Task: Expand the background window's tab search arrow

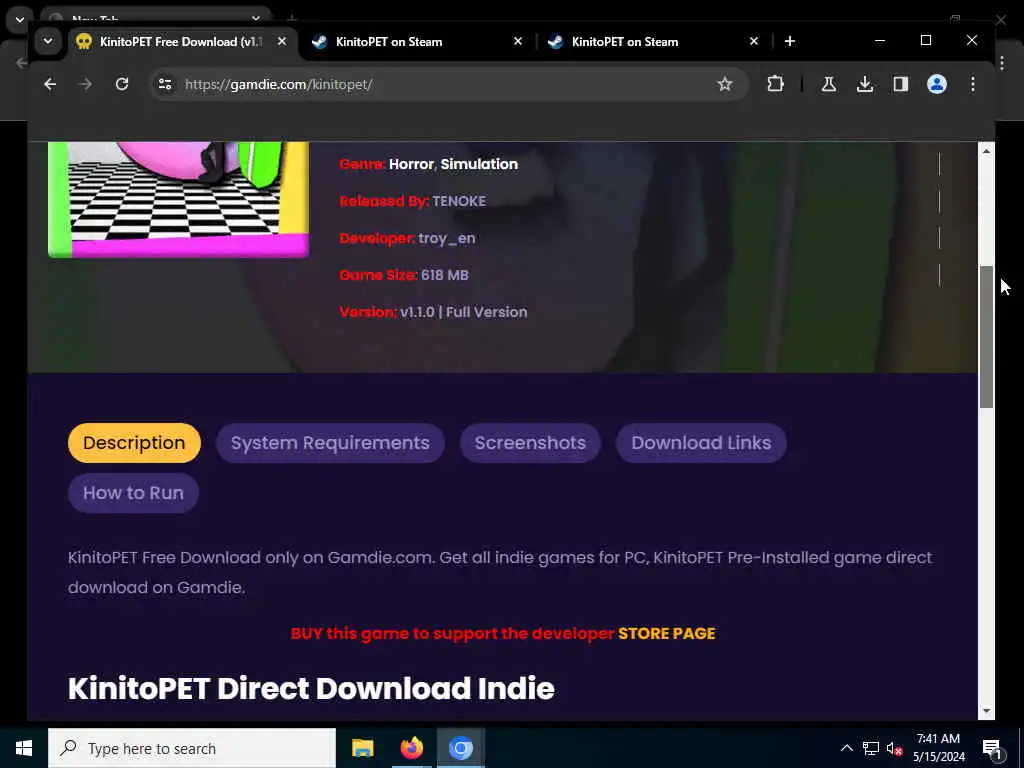Action: coord(20,20)
